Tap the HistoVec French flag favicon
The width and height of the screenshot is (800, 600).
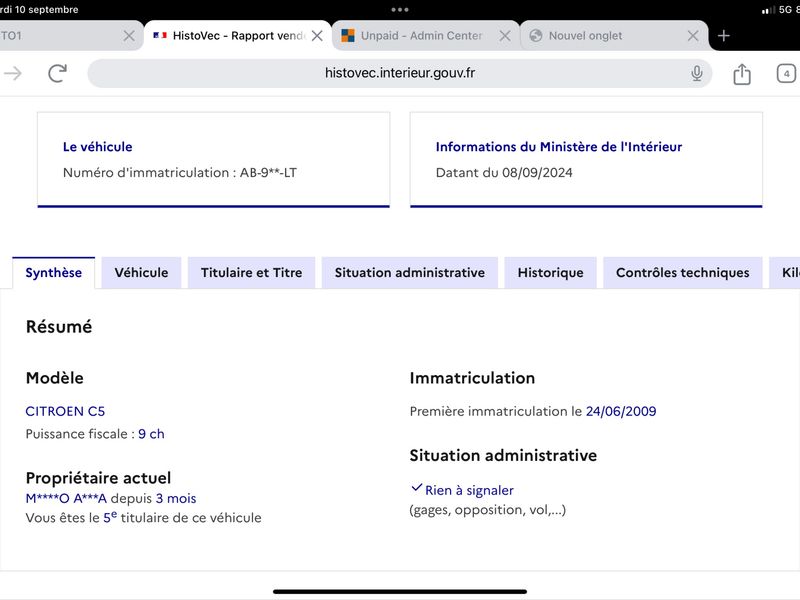click(x=160, y=35)
